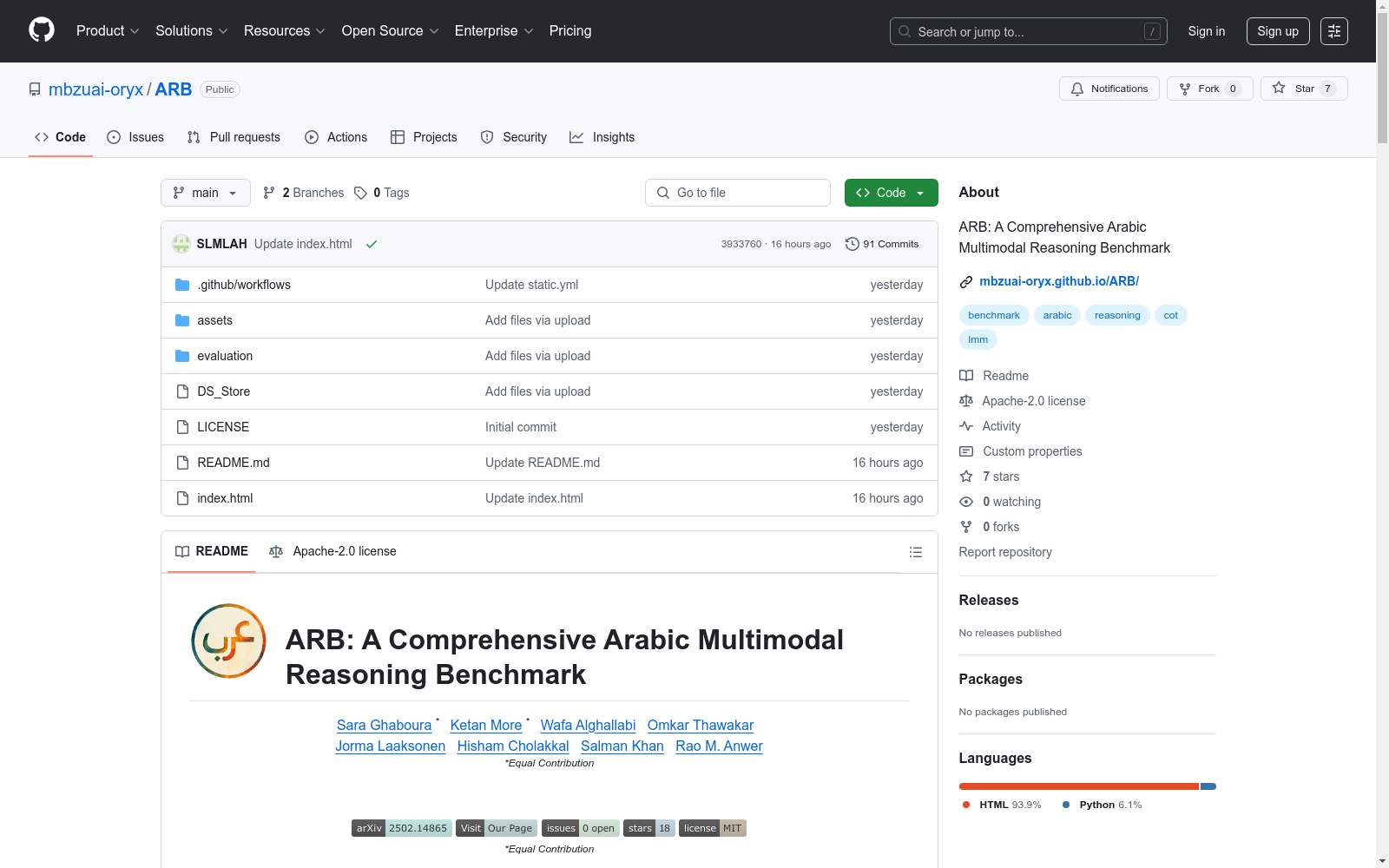The image size is (1389, 868).
Task: Expand the Enterprise menu
Action: [494, 31]
